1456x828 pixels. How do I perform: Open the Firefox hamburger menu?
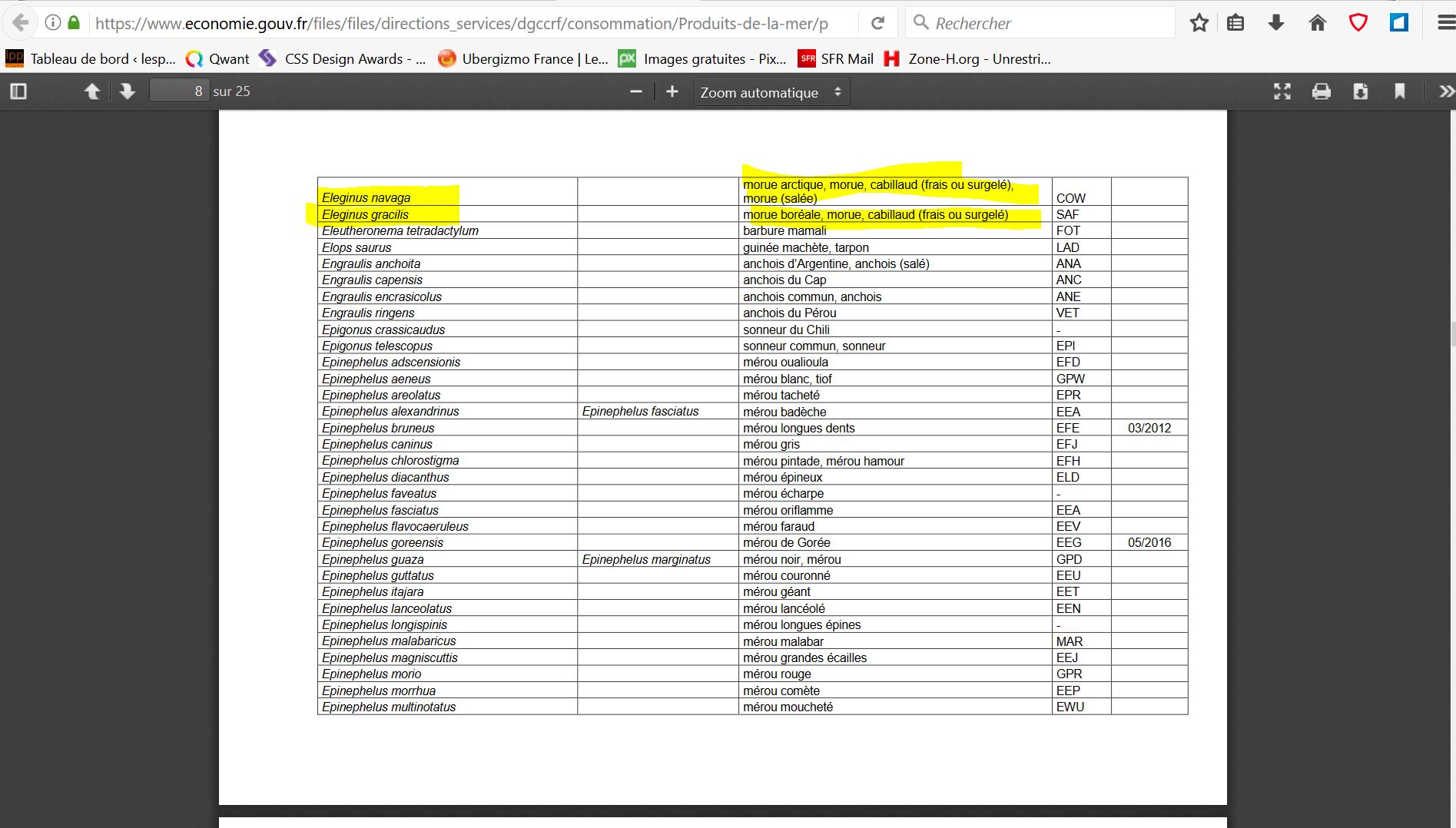pos(1445,23)
